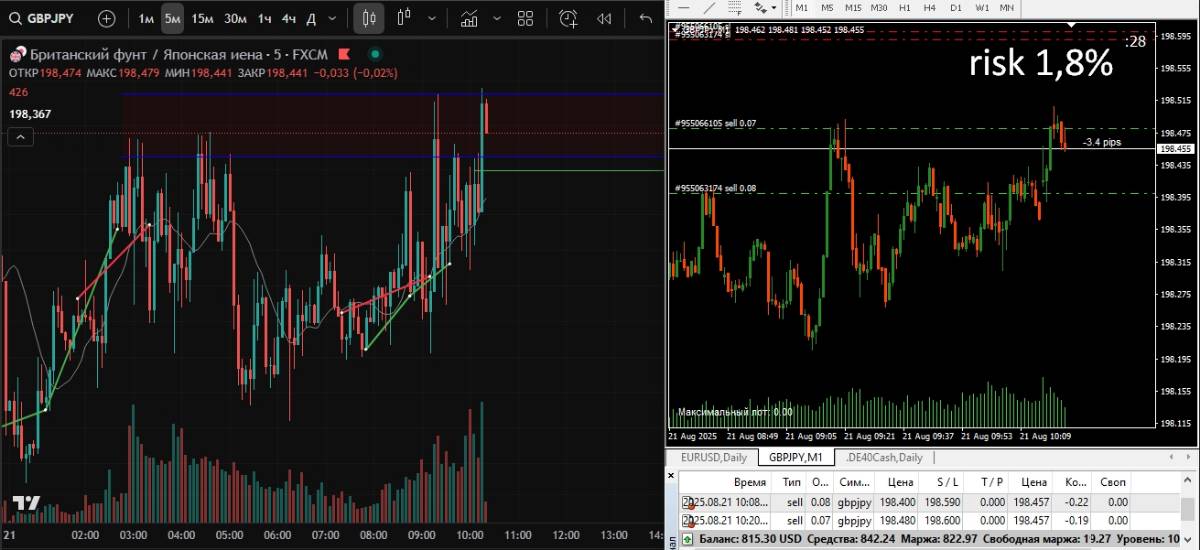Screen dimensions: 1200x550
Task: Open the indicators chart icon
Action: coord(467,18)
